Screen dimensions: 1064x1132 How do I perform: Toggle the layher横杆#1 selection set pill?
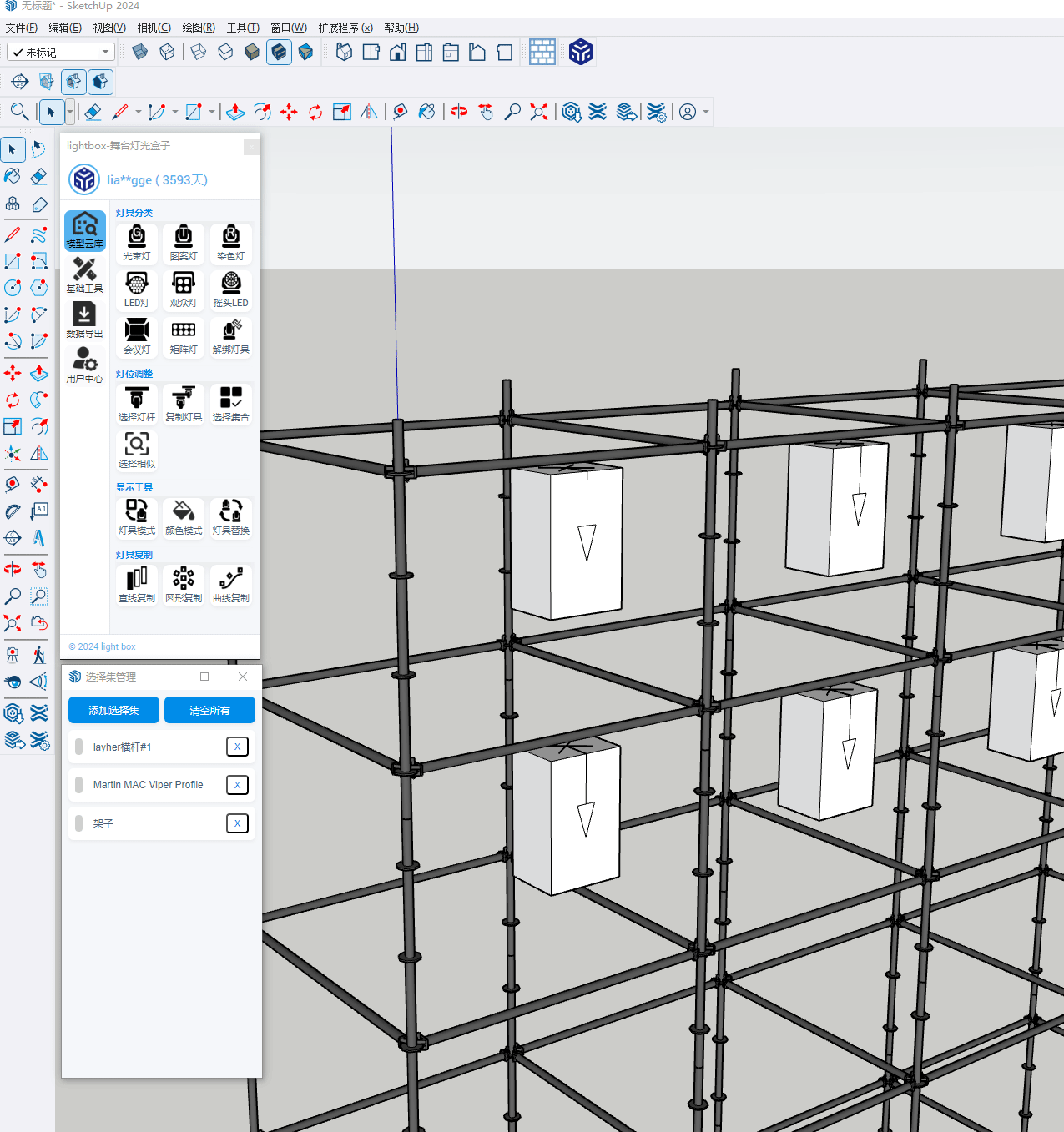tap(79, 747)
